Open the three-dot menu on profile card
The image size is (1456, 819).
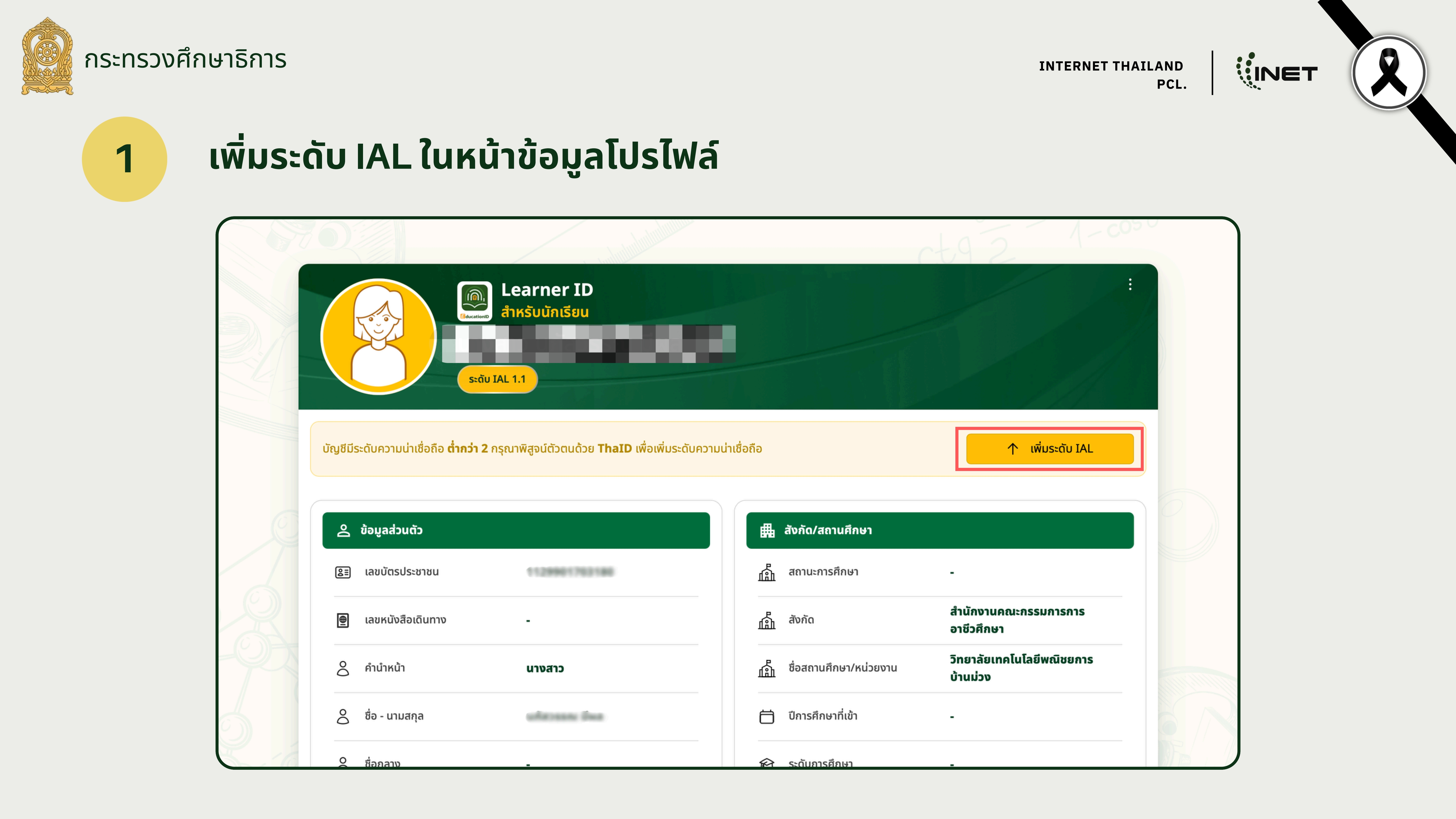tap(1130, 284)
